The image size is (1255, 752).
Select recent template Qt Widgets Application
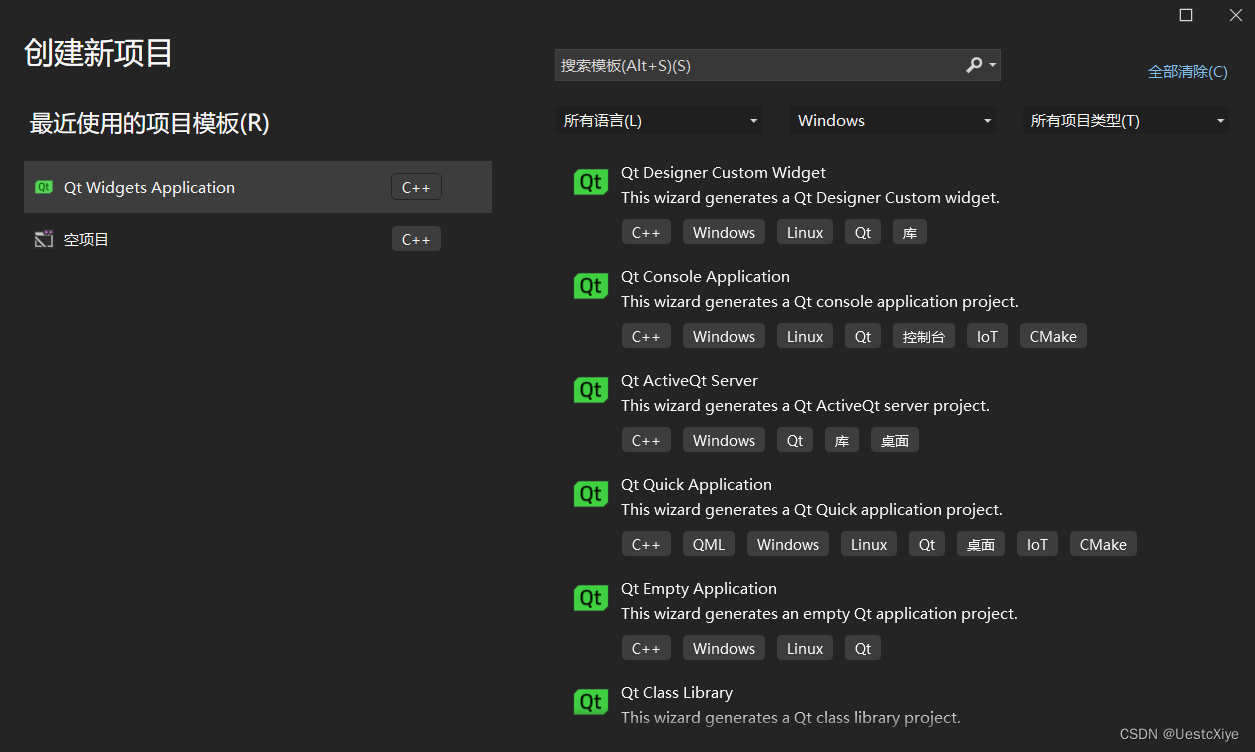(x=258, y=187)
